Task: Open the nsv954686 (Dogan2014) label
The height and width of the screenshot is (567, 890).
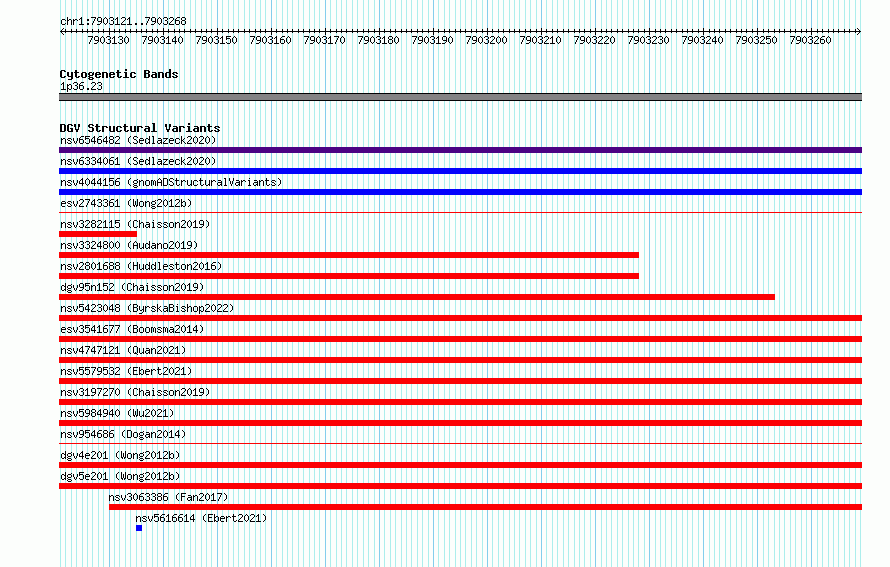Action: [x=123, y=434]
